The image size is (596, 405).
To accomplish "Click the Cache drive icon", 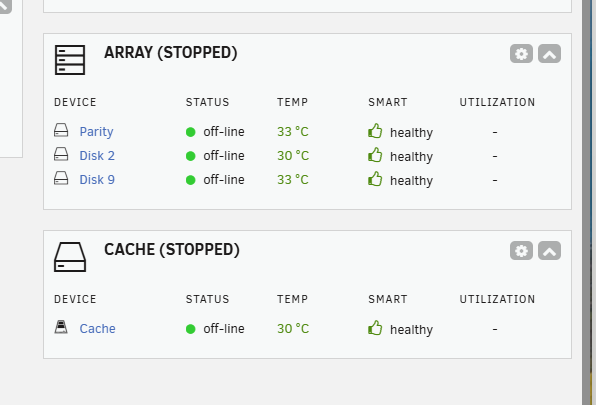I will [x=61, y=327].
